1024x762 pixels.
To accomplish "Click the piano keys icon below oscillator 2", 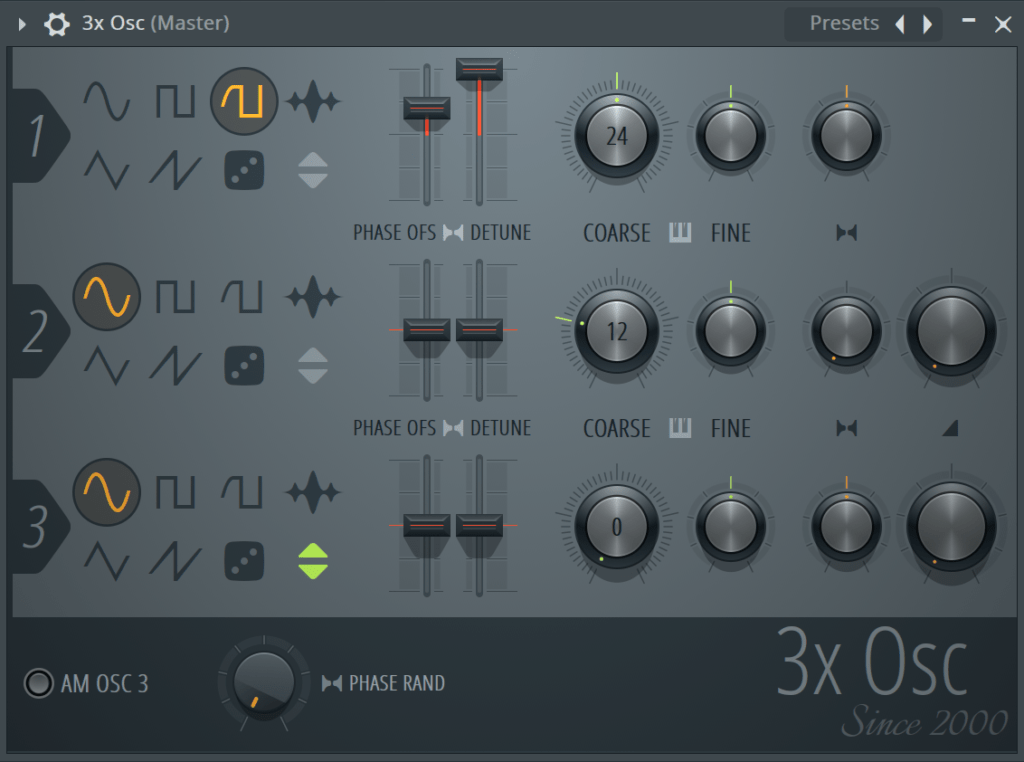I will pyautogui.click(x=680, y=428).
